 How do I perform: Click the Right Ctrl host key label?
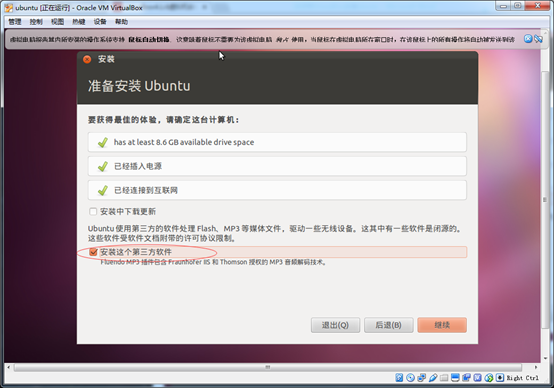click(x=523, y=378)
